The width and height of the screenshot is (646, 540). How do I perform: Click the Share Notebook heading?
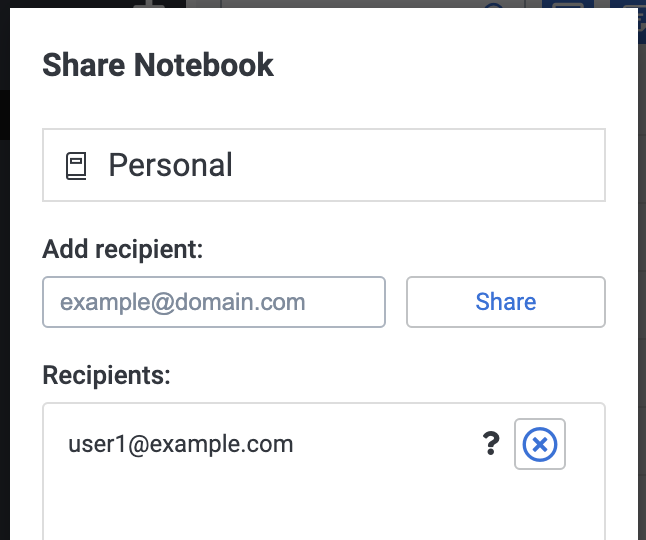click(158, 65)
